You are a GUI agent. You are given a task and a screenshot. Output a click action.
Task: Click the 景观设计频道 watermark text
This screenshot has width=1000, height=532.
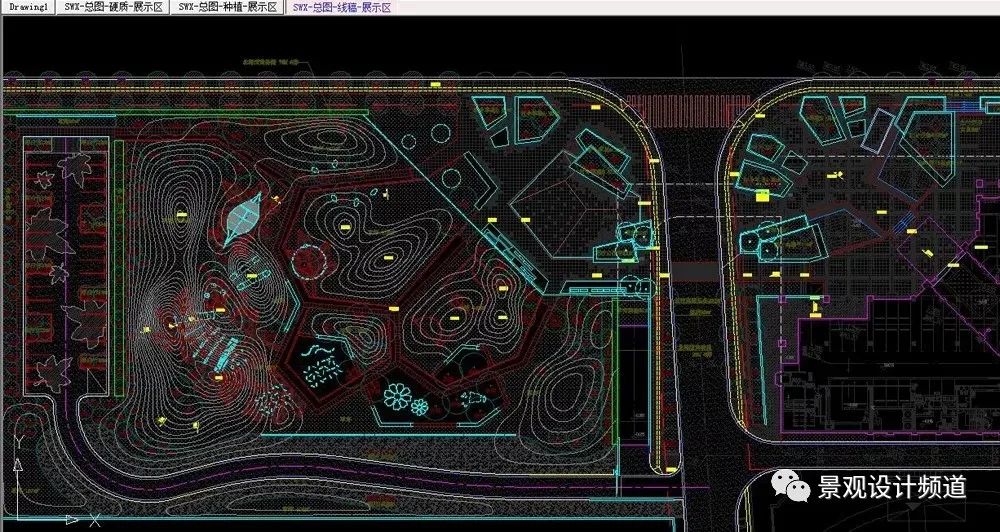(893, 487)
